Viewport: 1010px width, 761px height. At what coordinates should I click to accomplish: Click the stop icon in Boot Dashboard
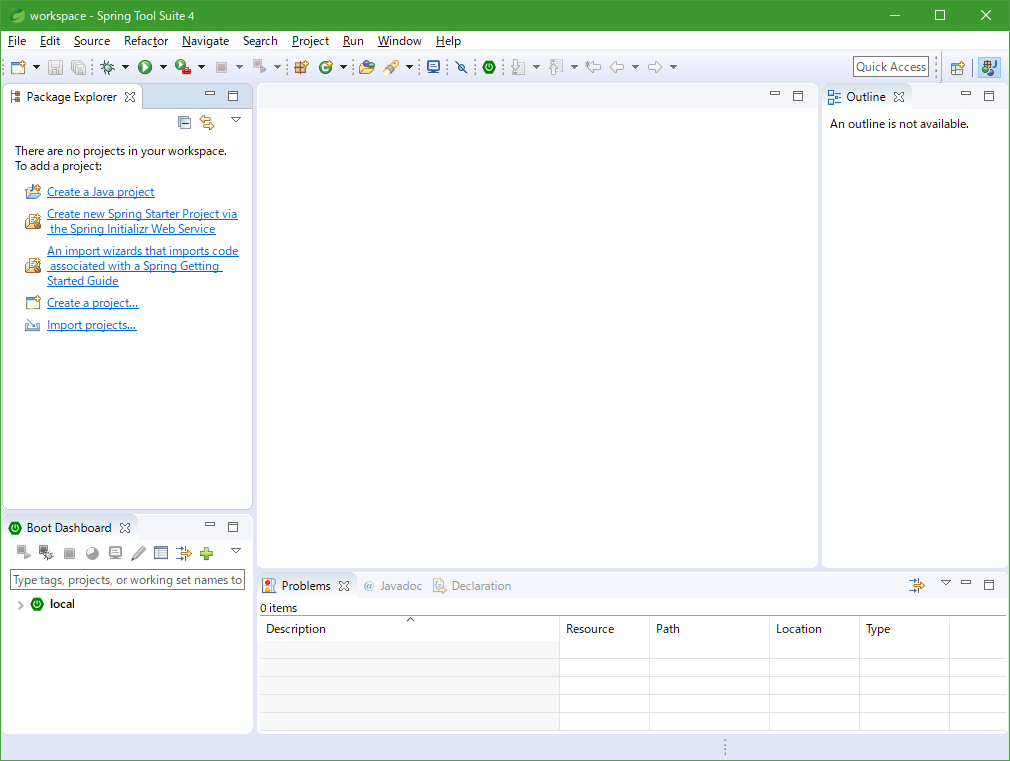click(70, 553)
